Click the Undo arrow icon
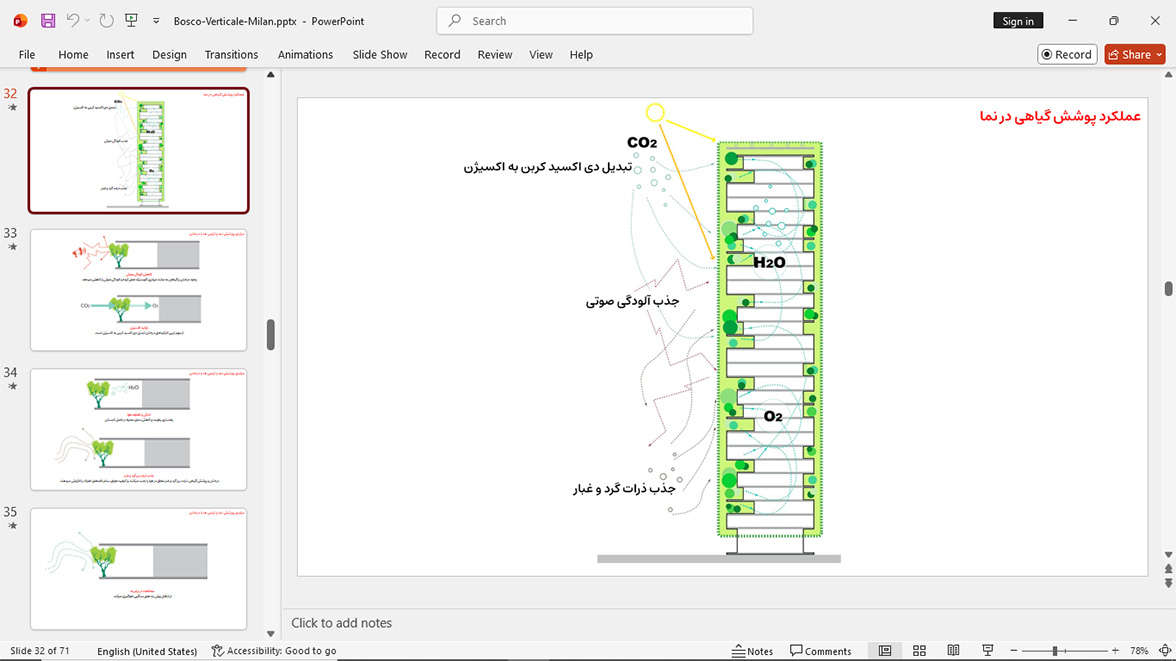The width and height of the screenshot is (1176, 661). [72, 21]
